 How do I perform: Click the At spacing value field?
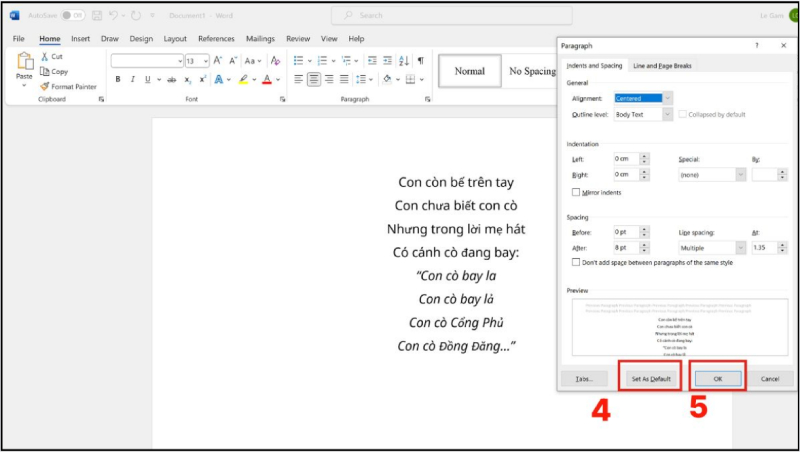[x=764, y=248]
